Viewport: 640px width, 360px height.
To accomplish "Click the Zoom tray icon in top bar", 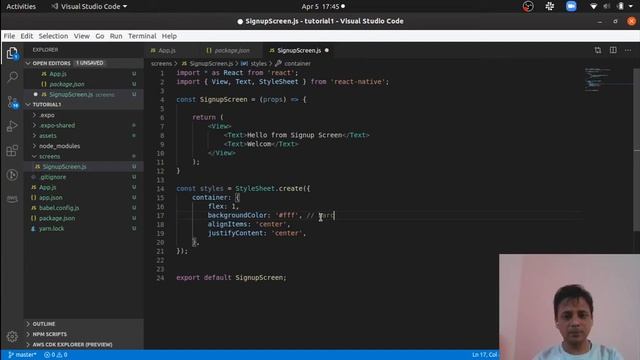I will (571, 7).
